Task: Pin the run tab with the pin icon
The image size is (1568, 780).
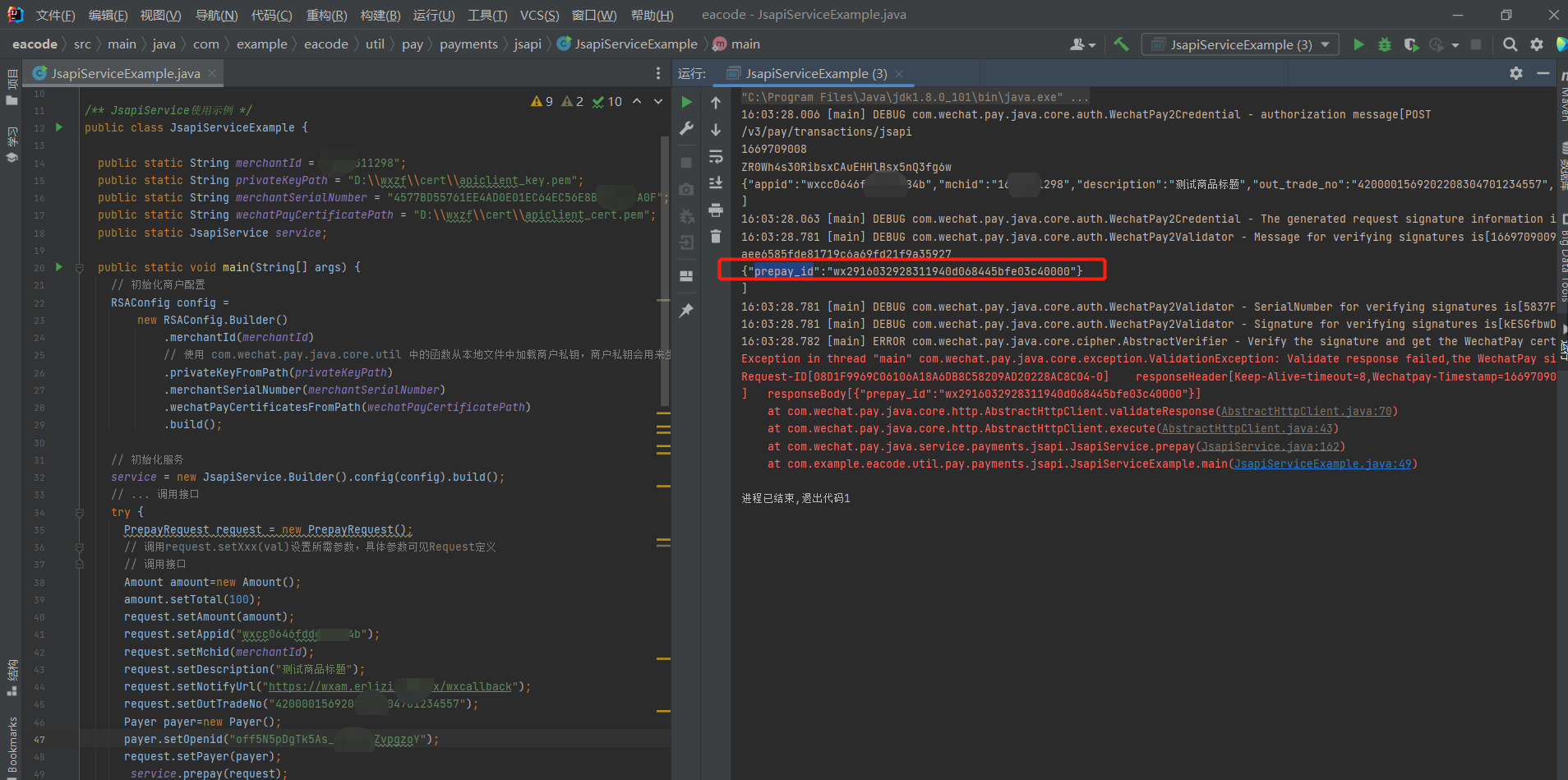Action: point(687,310)
